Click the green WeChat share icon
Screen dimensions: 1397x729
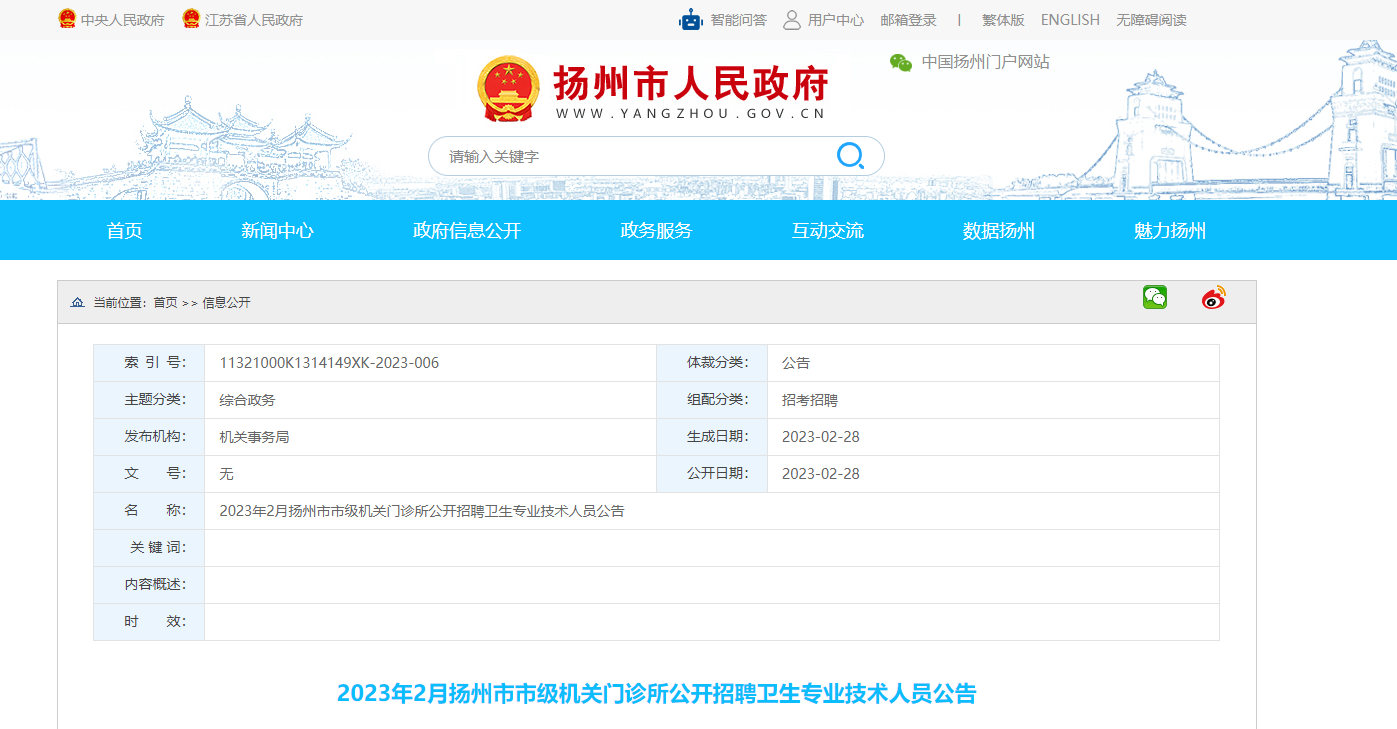pos(1155,297)
